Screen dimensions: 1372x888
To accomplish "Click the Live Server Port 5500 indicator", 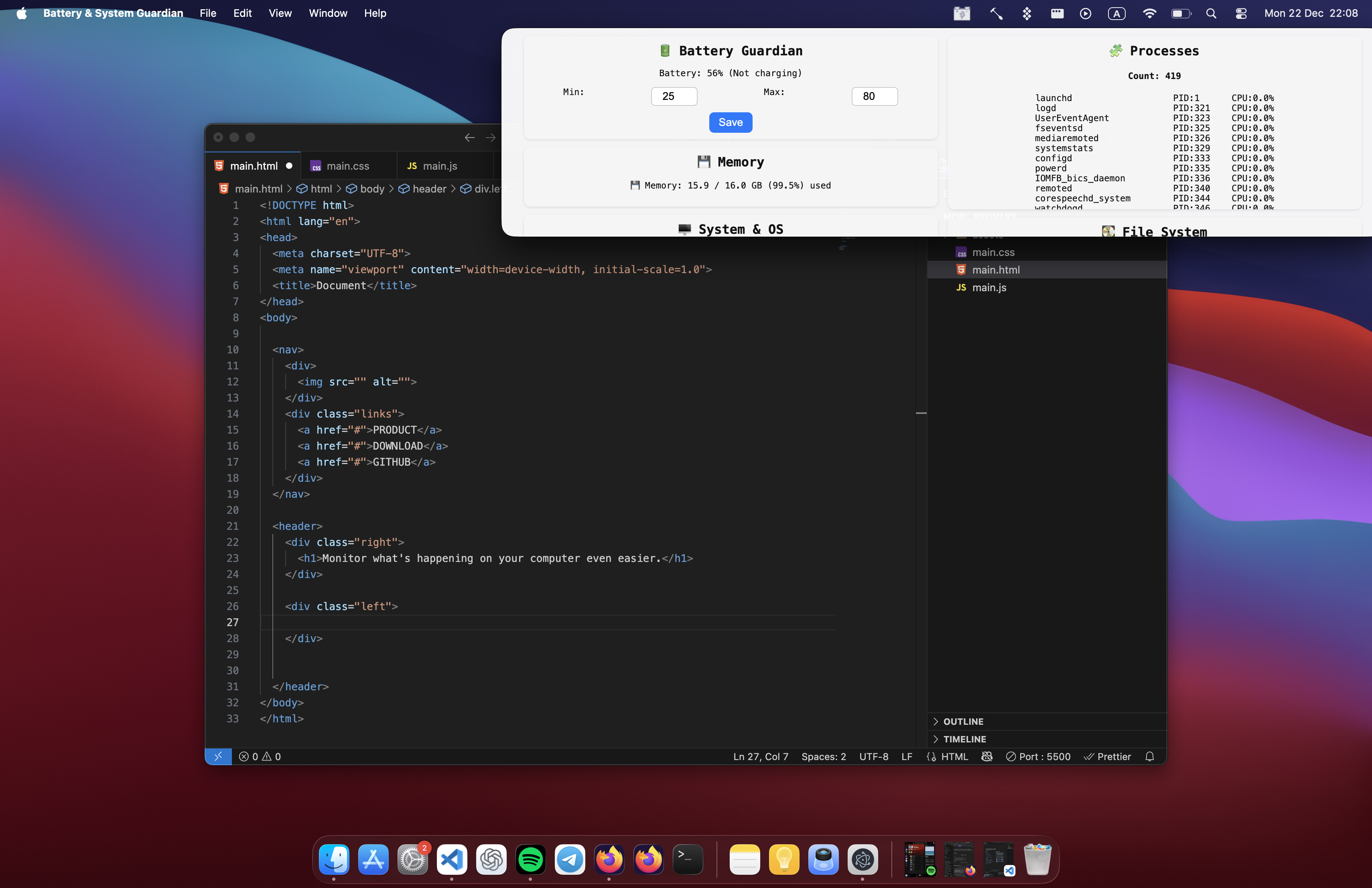I will point(1038,756).
